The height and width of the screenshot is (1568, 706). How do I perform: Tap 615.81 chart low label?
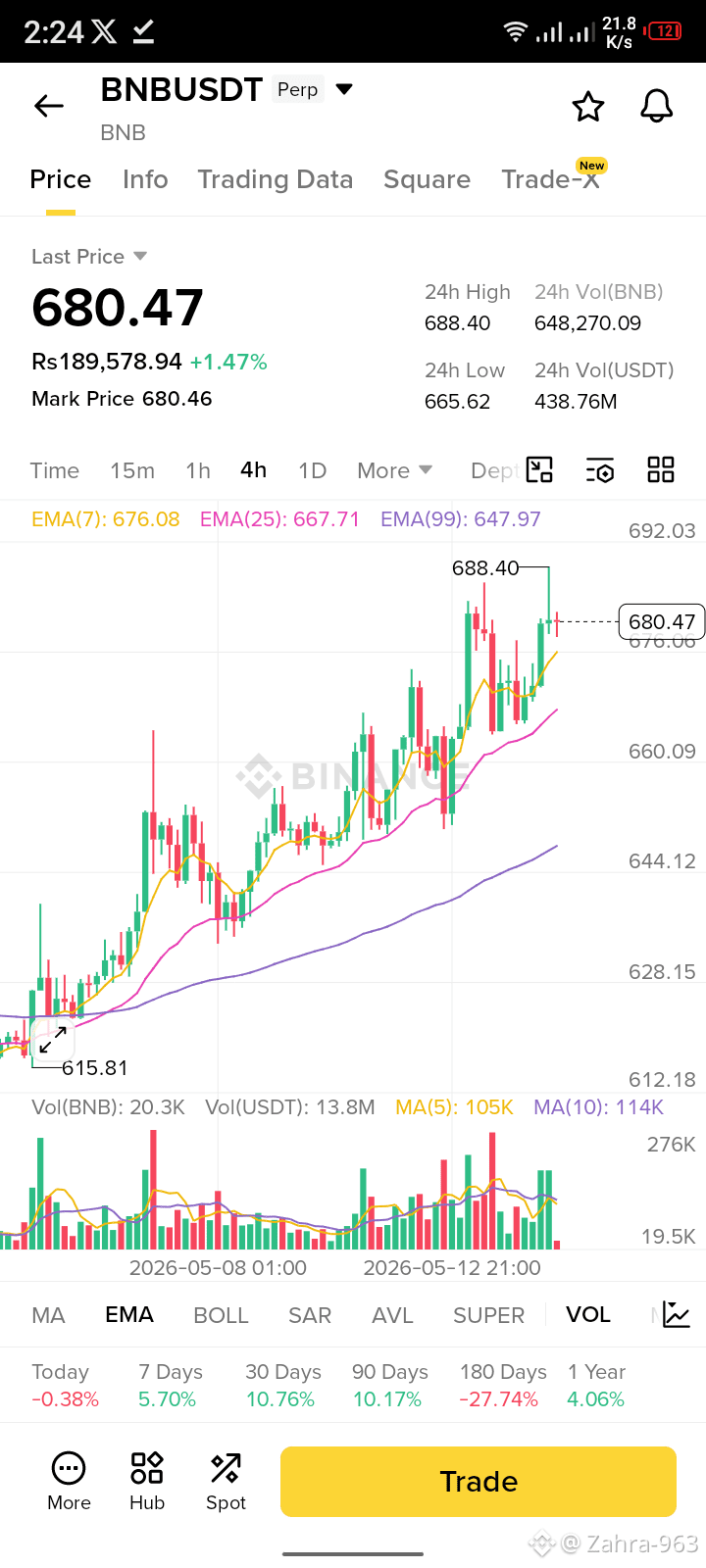(95, 1068)
